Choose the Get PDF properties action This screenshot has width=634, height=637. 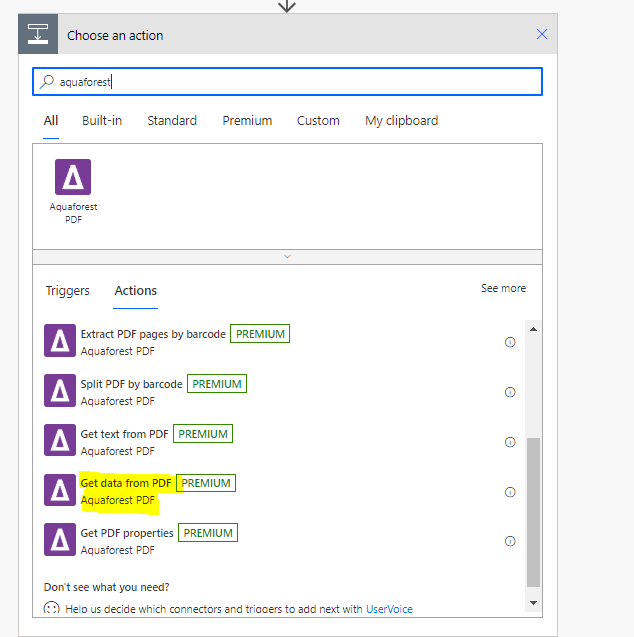pos(128,533)
